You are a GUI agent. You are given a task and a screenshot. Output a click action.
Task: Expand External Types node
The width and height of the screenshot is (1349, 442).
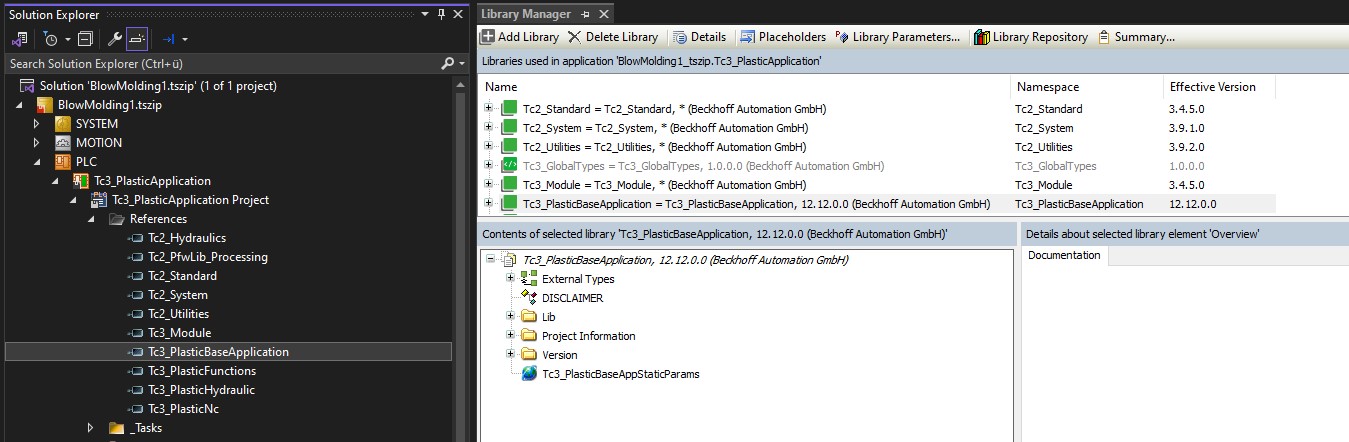tap(509, 279)
